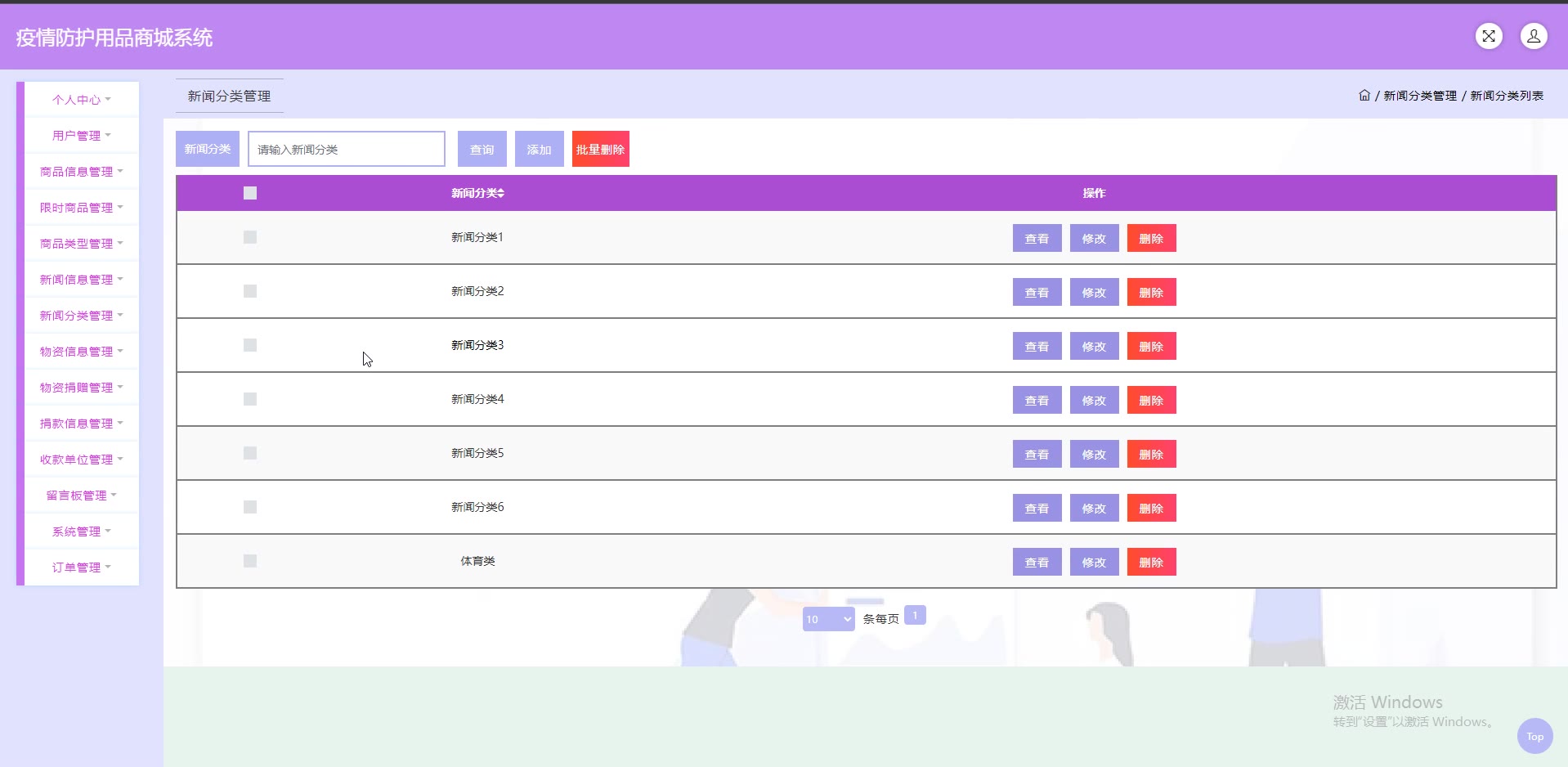The image size is (1568, 767).
Task: Expand the 个人中心 sidebar menu
Action: pyautogui.click(x=82, y=100)
